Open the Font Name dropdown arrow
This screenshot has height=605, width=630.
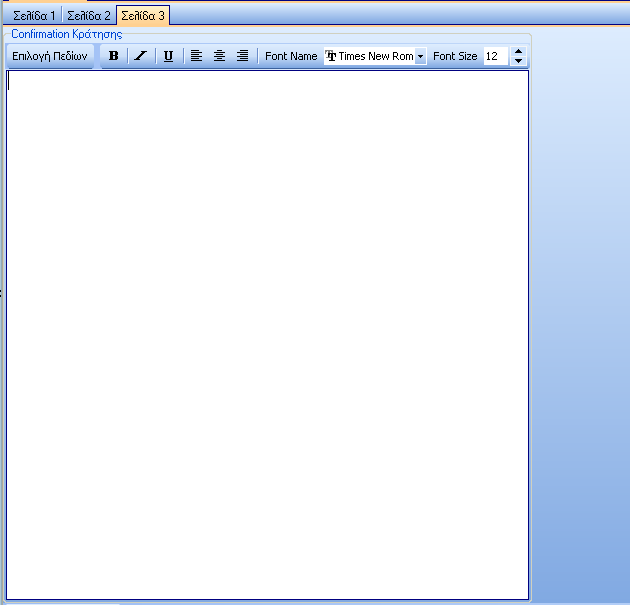(420, 56)
